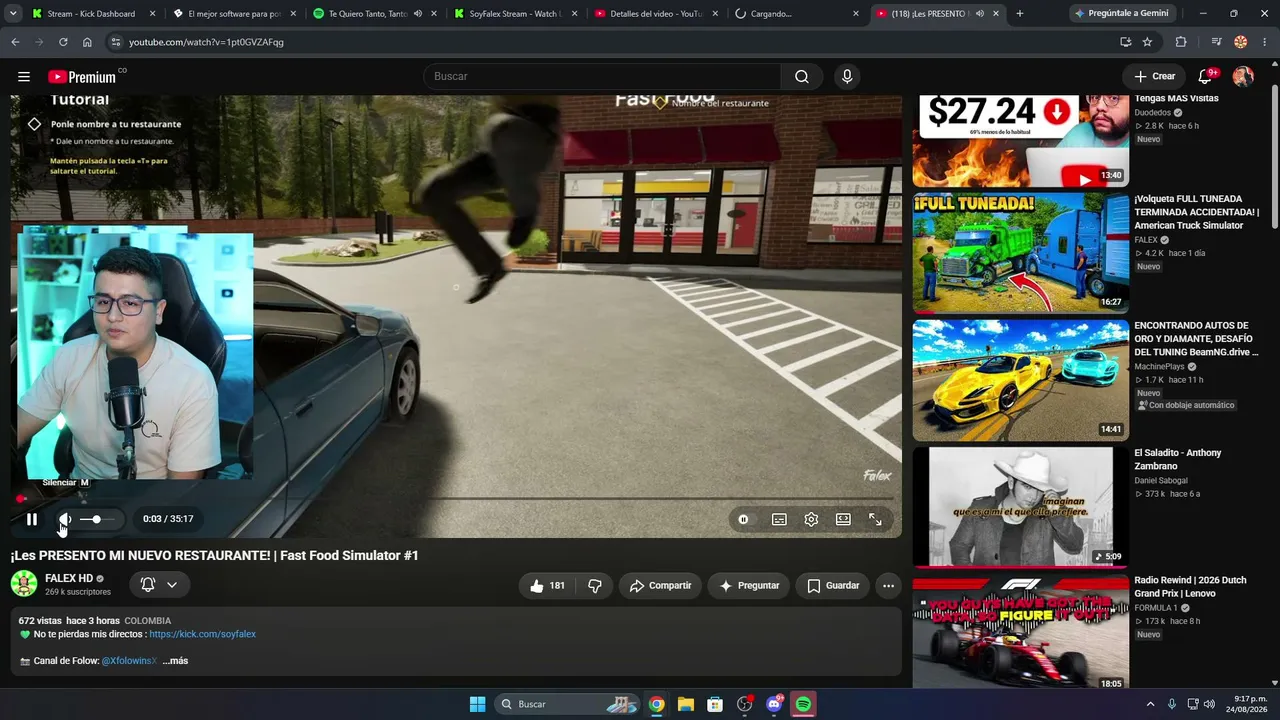This screenshot has height=720, width=1280.
Task: Open the @XfolowinsX channel link
Action: pyautogui.click(x=129, y=661)
